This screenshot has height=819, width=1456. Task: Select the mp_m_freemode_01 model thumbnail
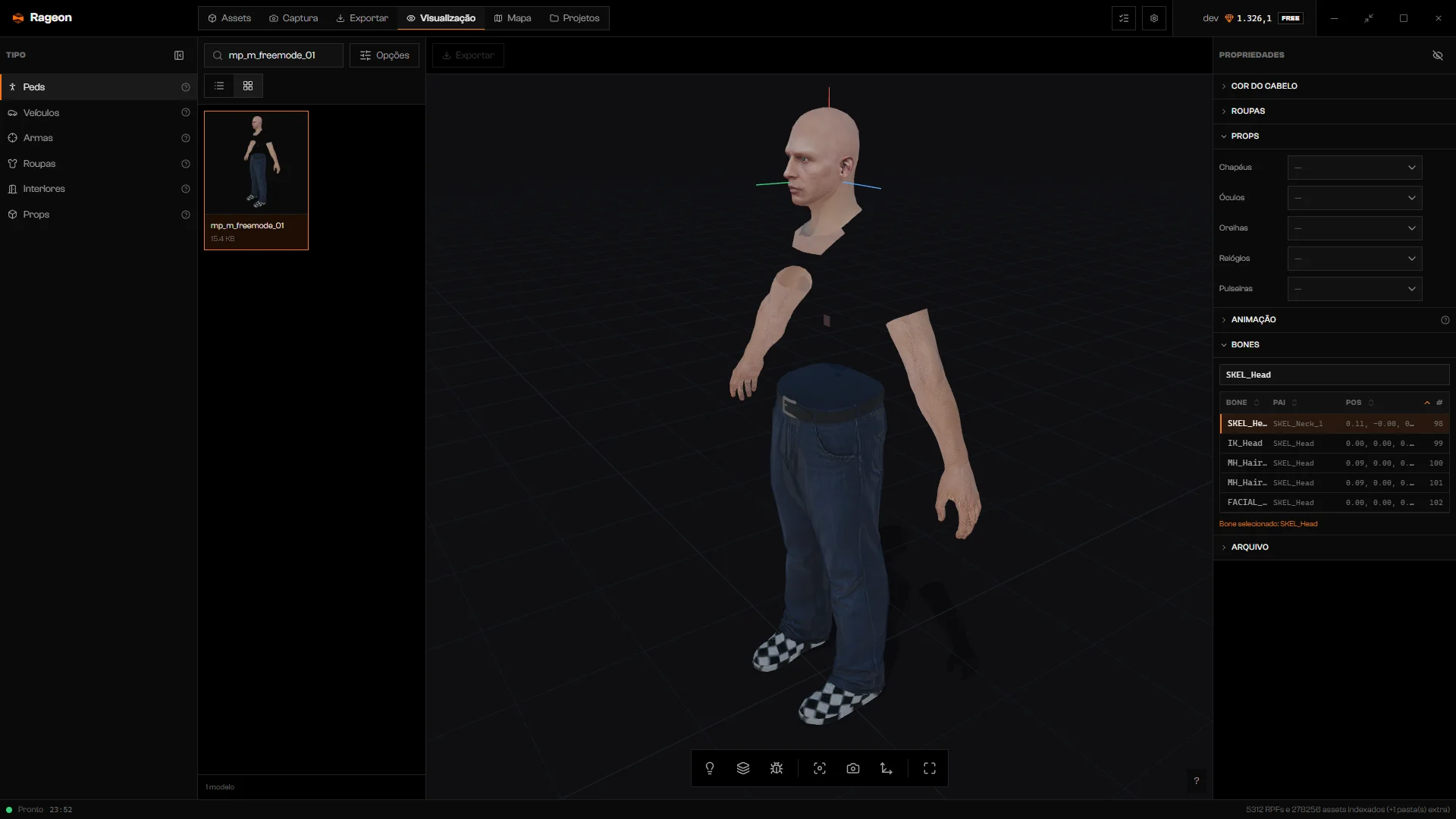[256, 180]
